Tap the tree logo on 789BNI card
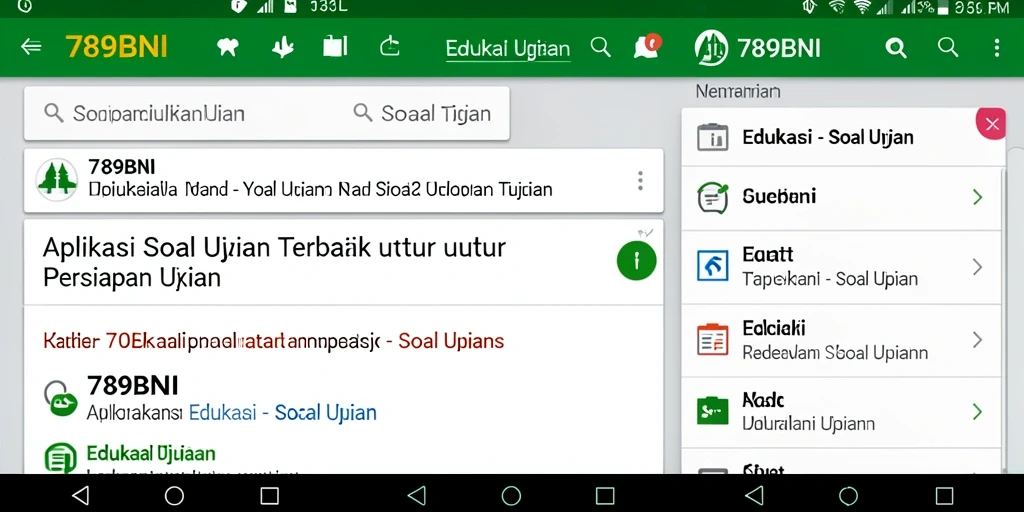1024x512 pixels. tap(57, 179)
